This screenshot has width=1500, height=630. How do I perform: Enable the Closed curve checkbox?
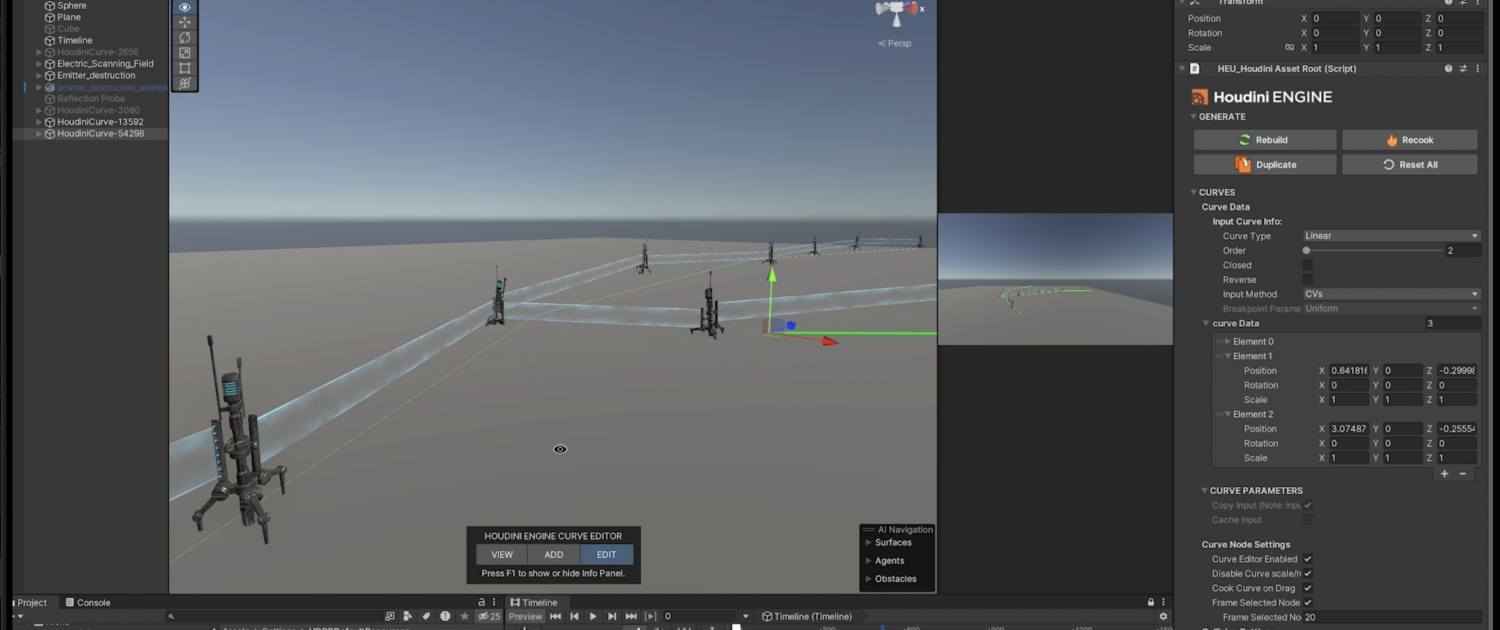click(x=1307, y=266)
